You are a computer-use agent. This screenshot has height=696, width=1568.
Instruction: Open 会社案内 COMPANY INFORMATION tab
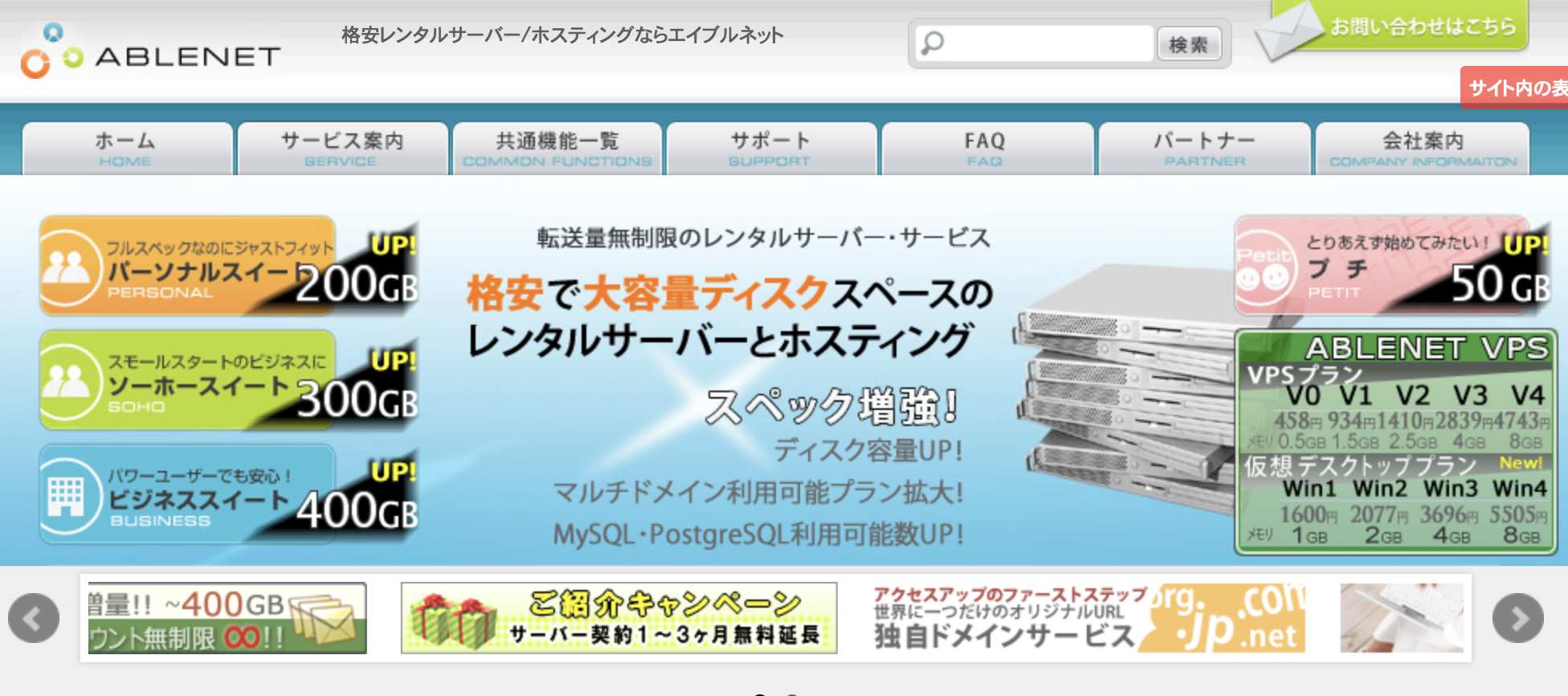point(1423,149)
